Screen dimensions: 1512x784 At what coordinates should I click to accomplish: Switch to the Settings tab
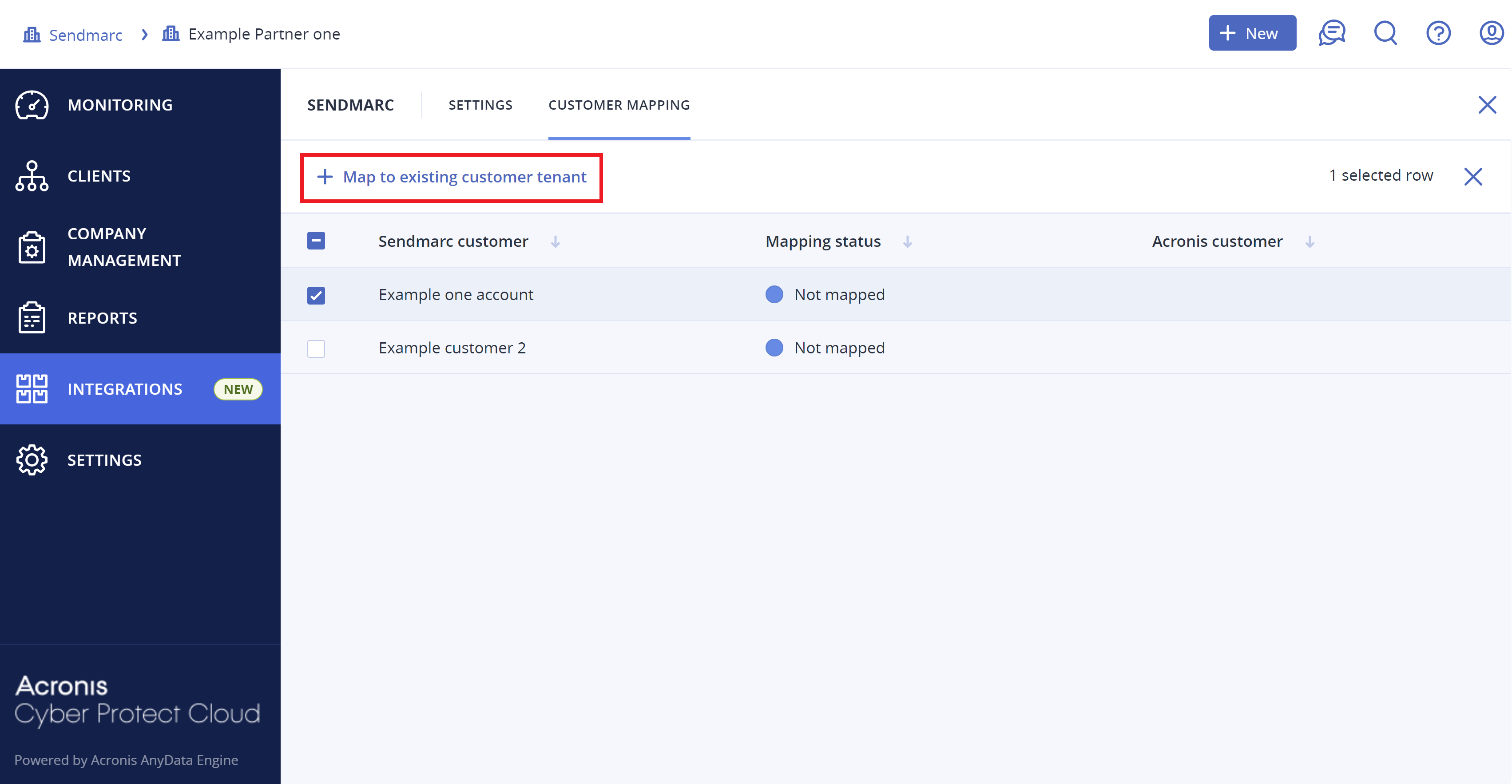pyautogui.click(x=480, y=105)
